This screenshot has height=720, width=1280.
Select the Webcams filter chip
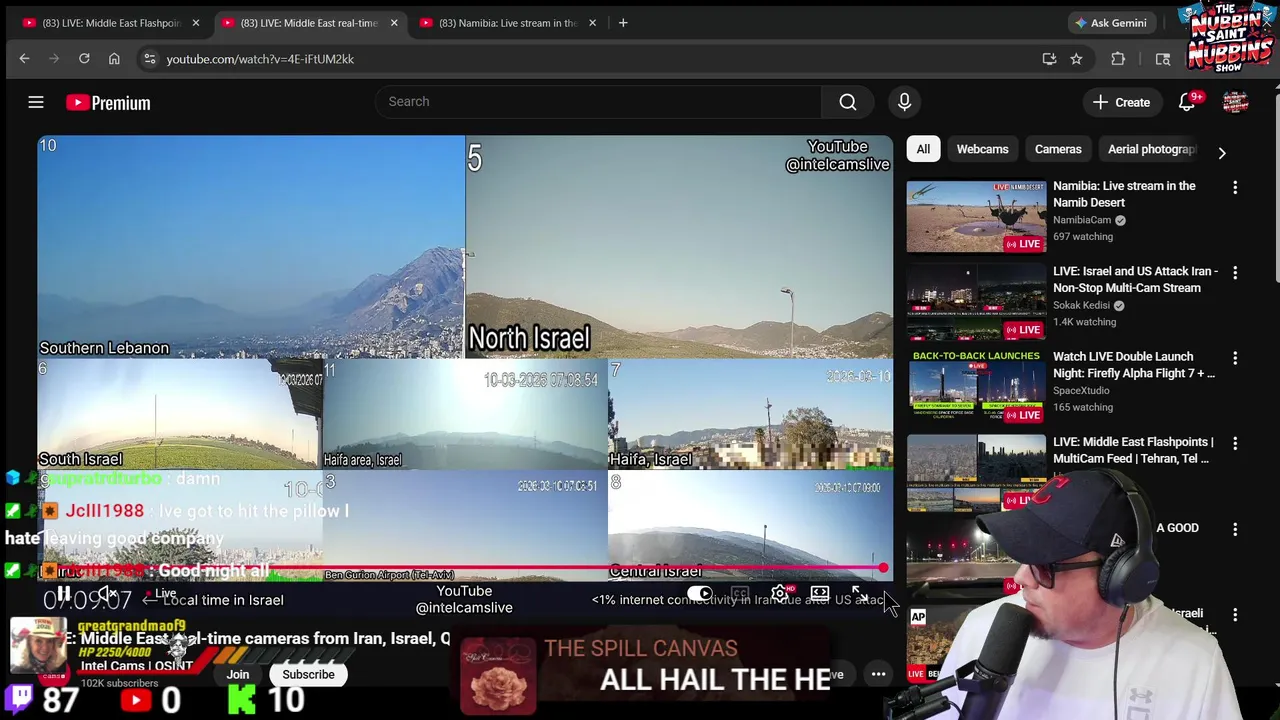point(982,149)
